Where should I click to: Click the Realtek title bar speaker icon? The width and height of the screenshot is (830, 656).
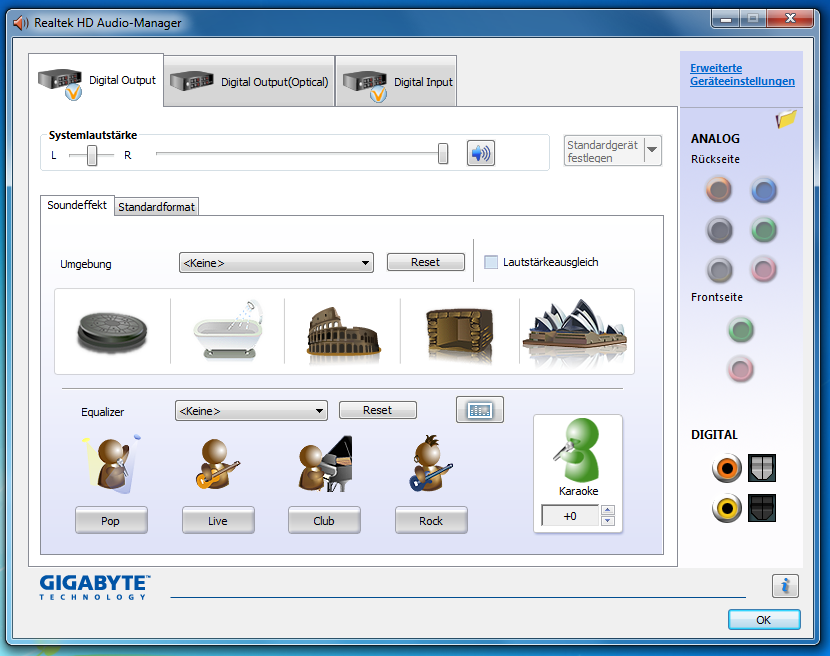click(21, 23)
